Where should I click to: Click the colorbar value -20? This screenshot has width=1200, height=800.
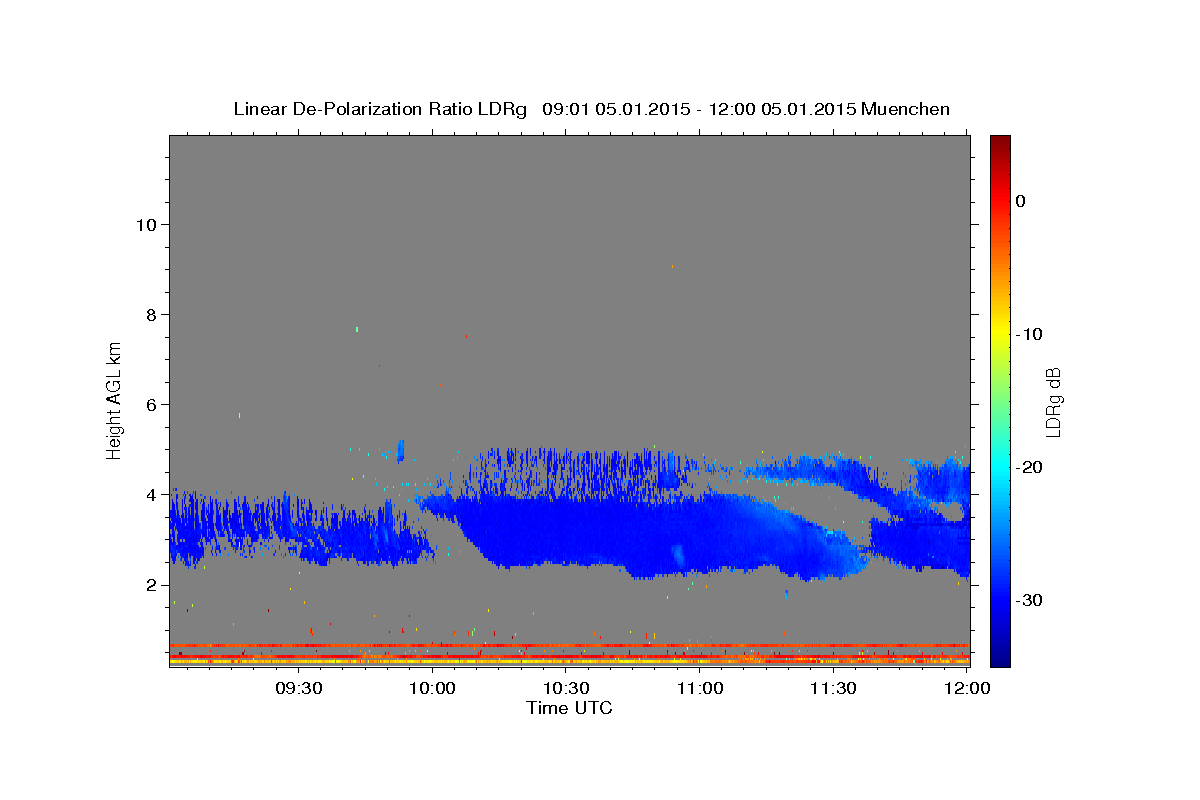coord(1030,467)
